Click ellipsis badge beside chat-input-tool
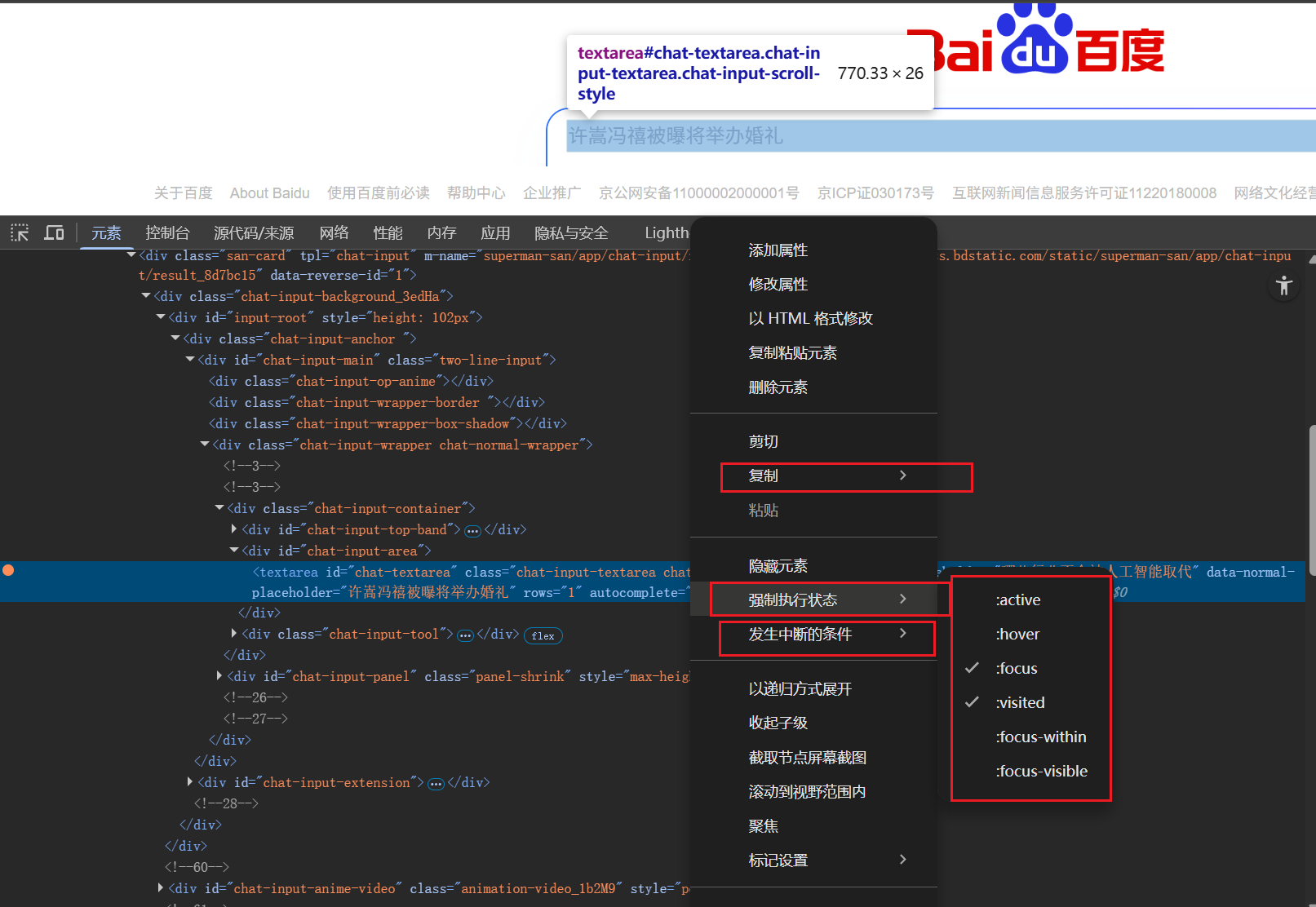 coord(465,635)
